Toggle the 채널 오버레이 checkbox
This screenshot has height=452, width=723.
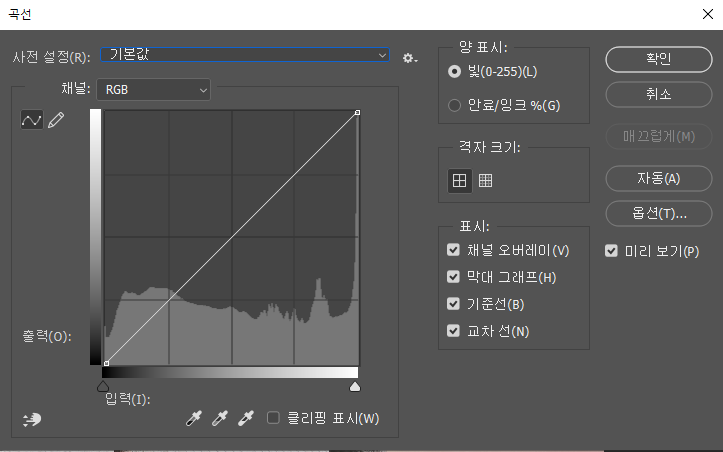point(453,250)
